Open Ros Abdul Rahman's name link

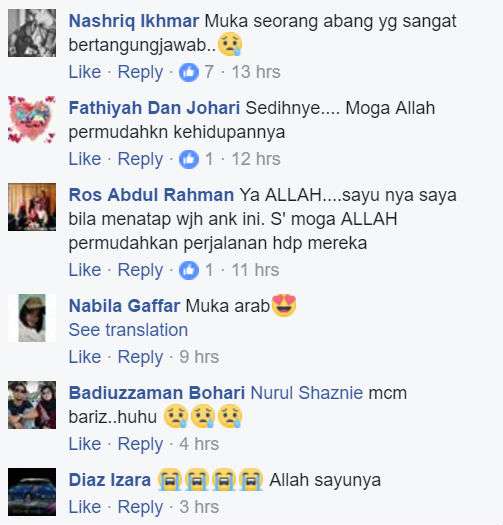[x=151, y=195]
